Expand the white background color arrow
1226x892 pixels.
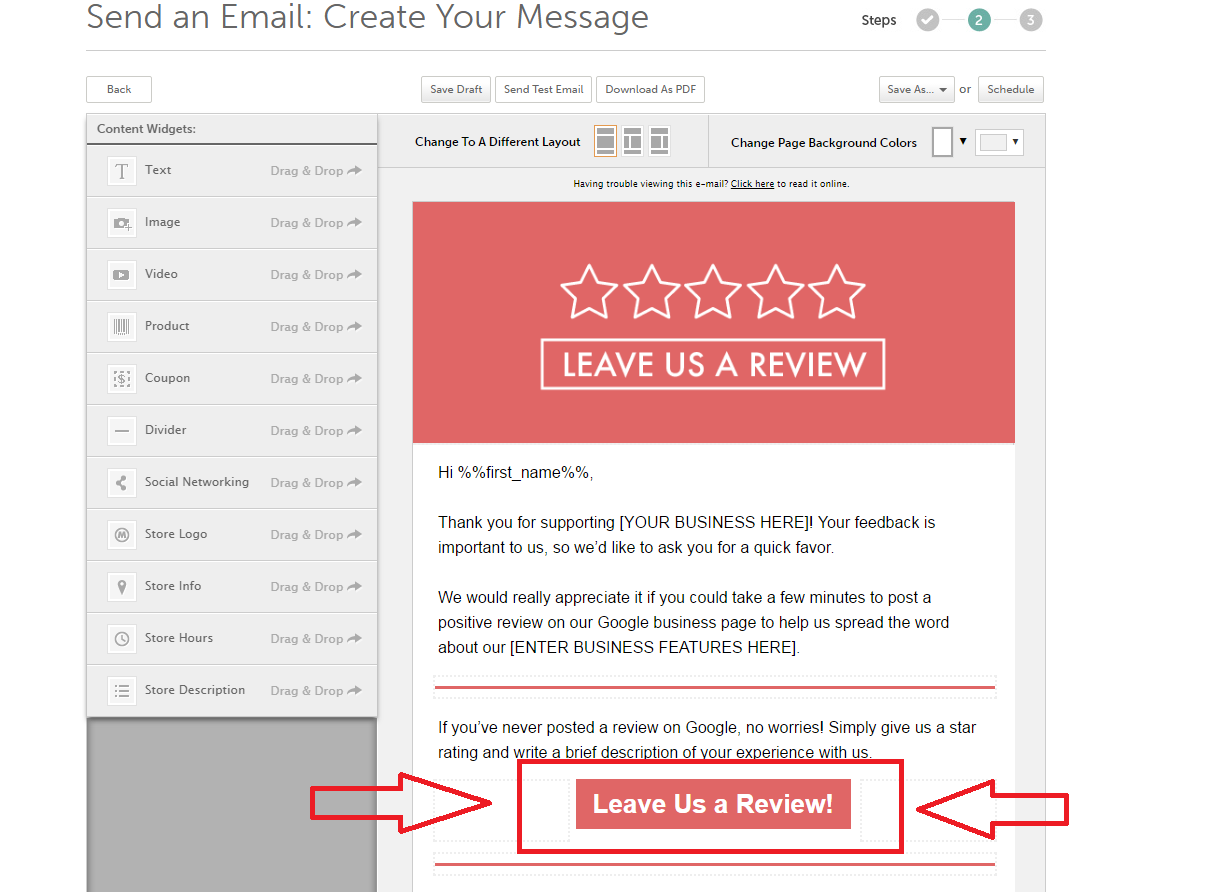click(963, 141)
